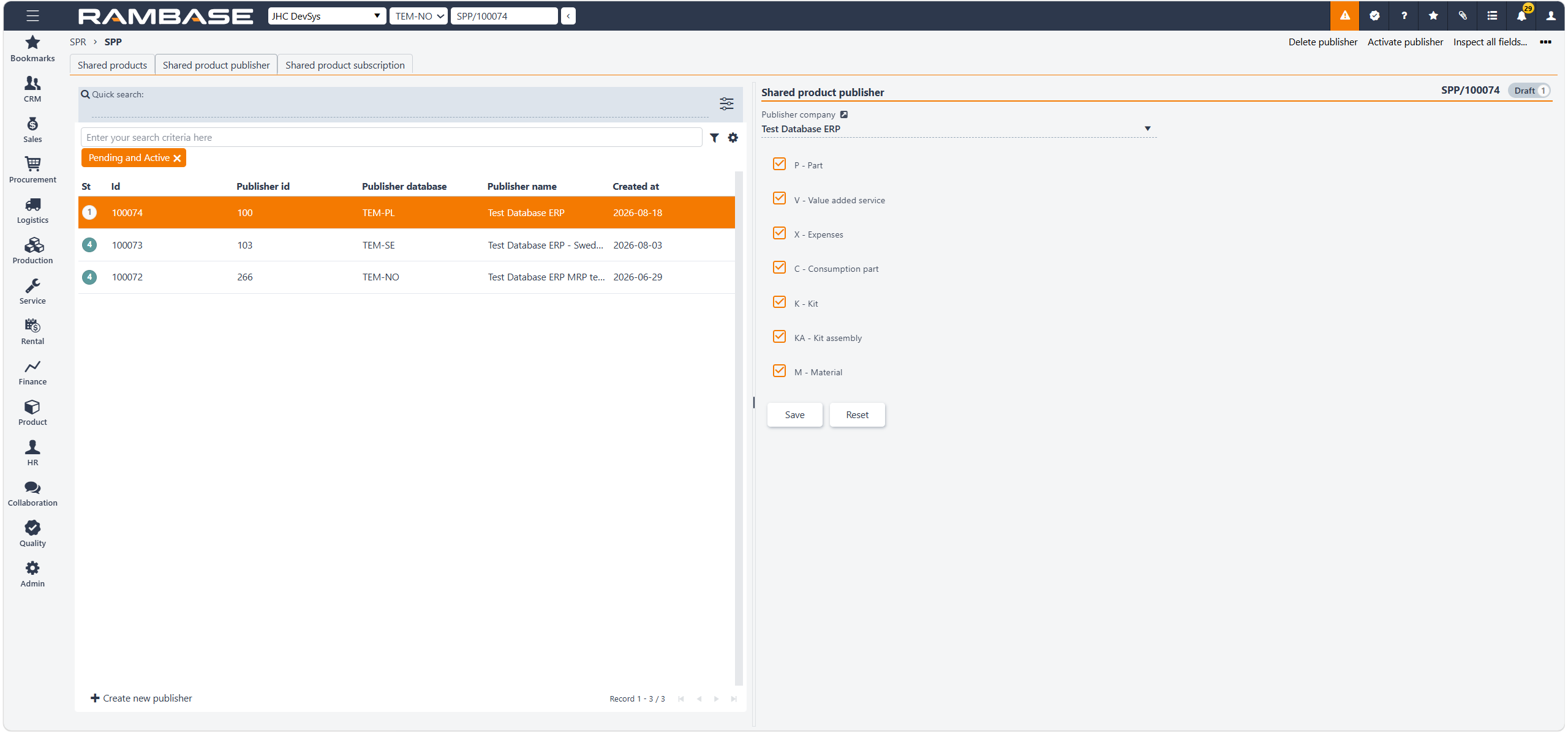
Task: Expand the TEM-NO database dropdown
Action: click(x=419, y=16)
